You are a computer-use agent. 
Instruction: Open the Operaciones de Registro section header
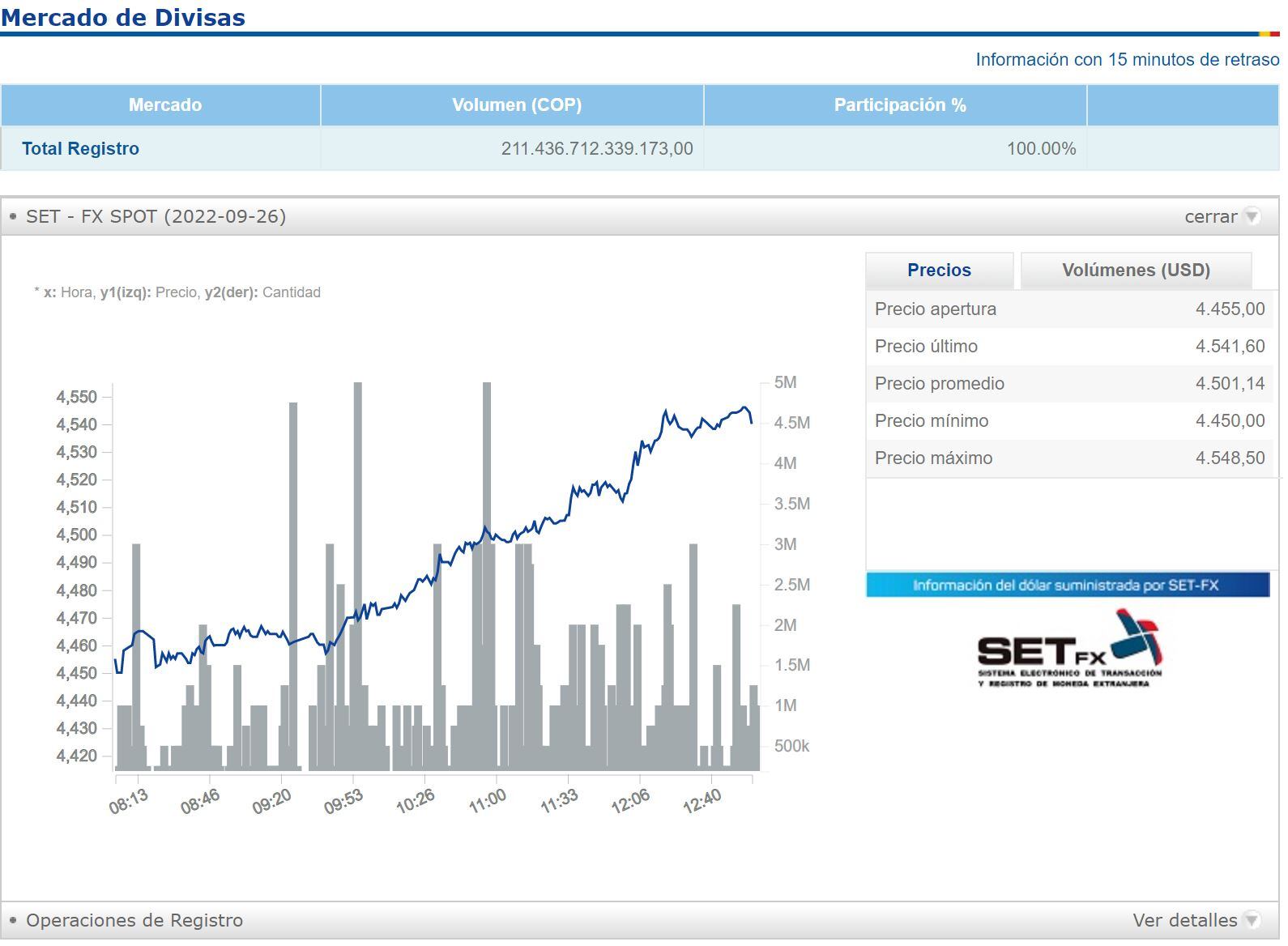[x=134, y=921]
